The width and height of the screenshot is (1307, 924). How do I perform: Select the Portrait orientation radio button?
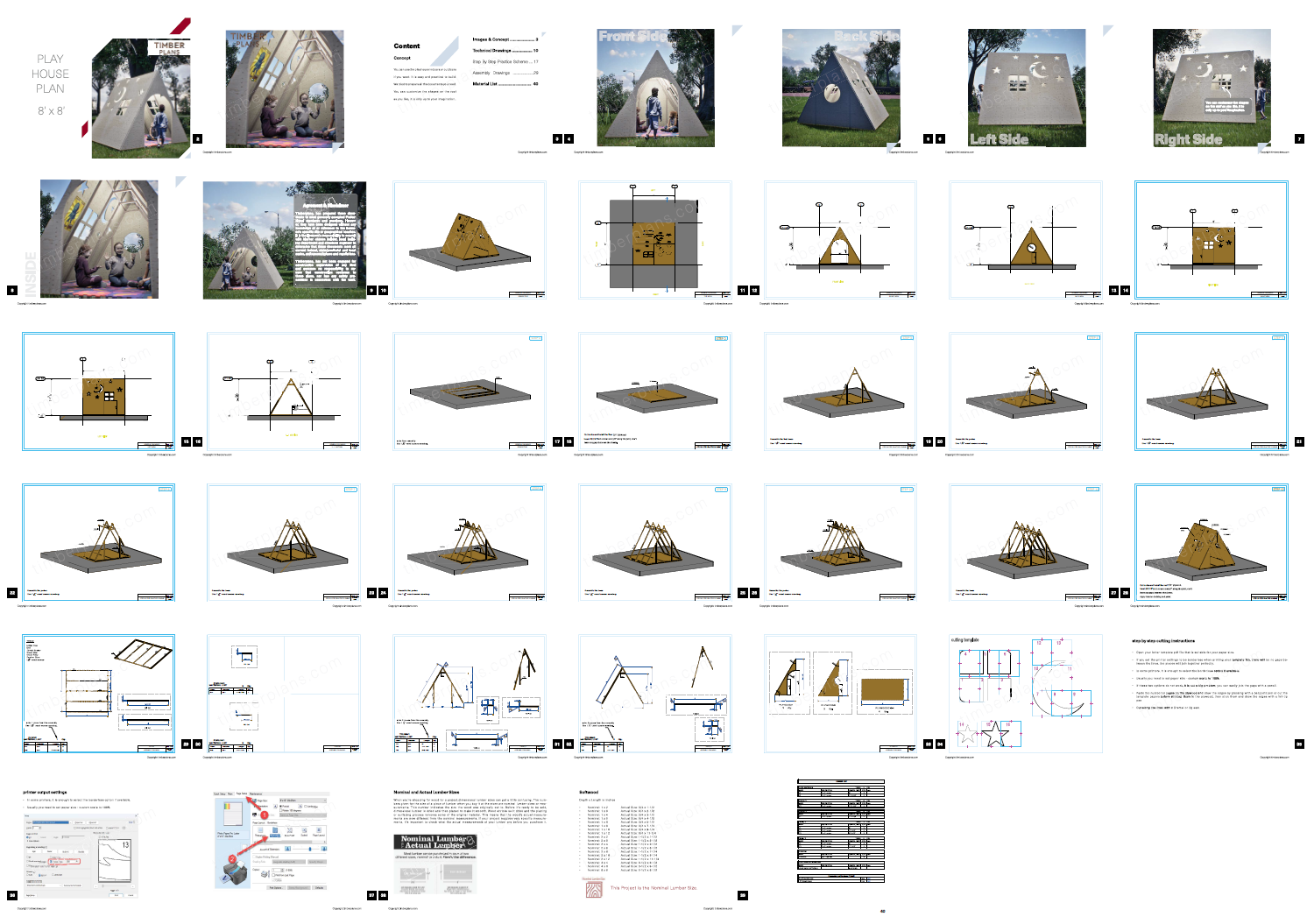(x=282, y=807)
